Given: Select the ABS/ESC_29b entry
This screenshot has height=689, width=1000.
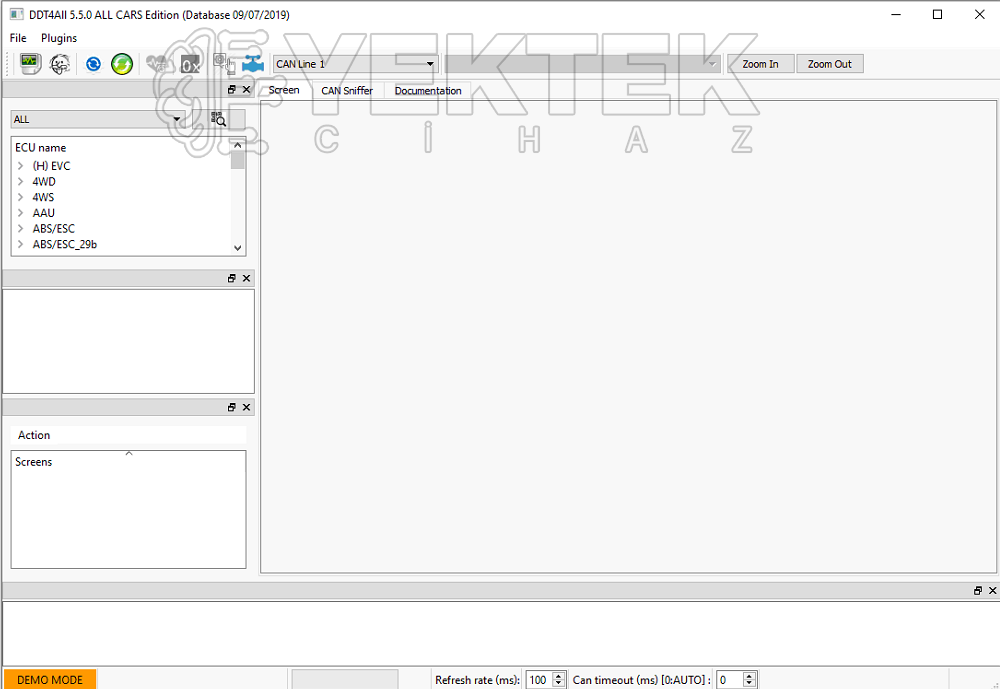Looking at the screenshot, I should 65,244.
